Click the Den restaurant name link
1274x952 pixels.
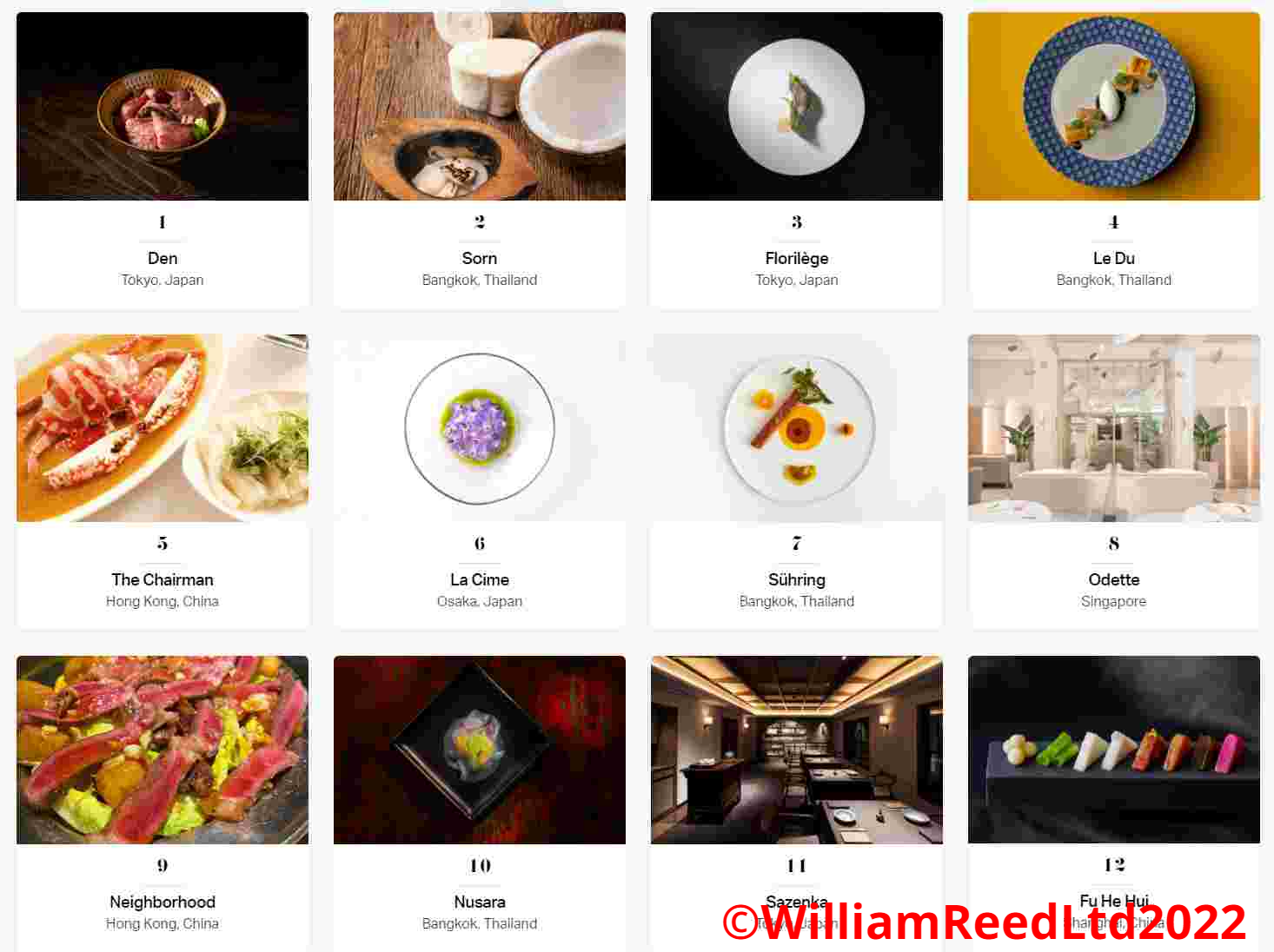pos(163,258)
